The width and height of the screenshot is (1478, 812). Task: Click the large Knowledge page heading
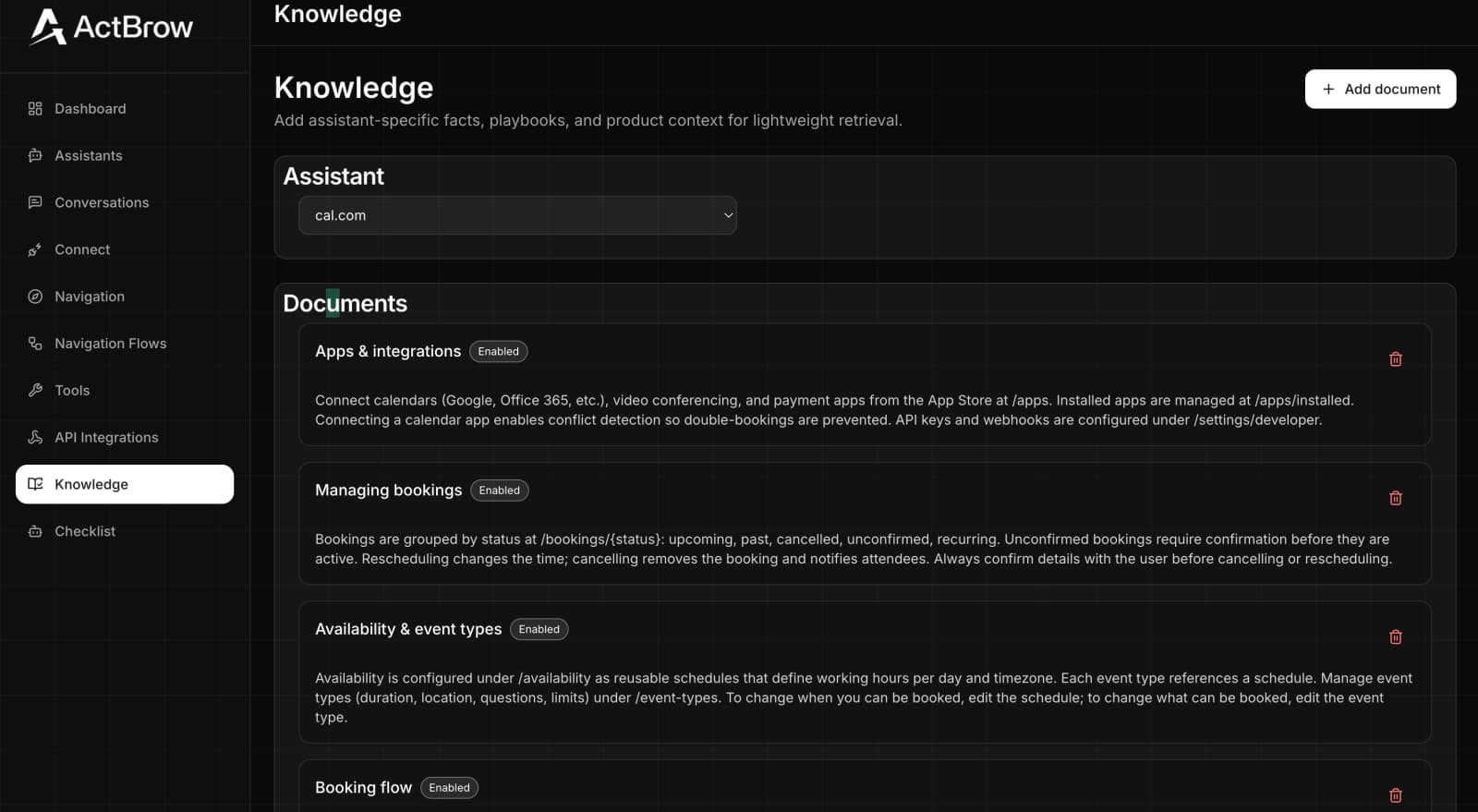click(354, 88)
